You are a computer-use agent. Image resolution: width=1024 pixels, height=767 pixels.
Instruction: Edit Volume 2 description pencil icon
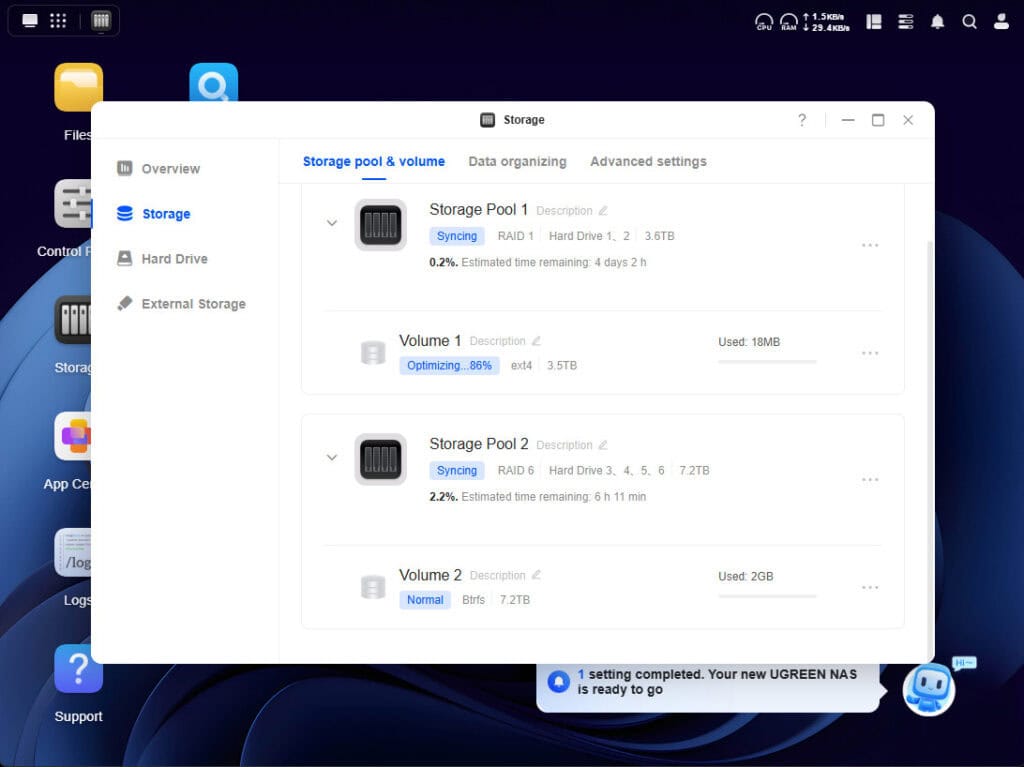click(536, 575)
